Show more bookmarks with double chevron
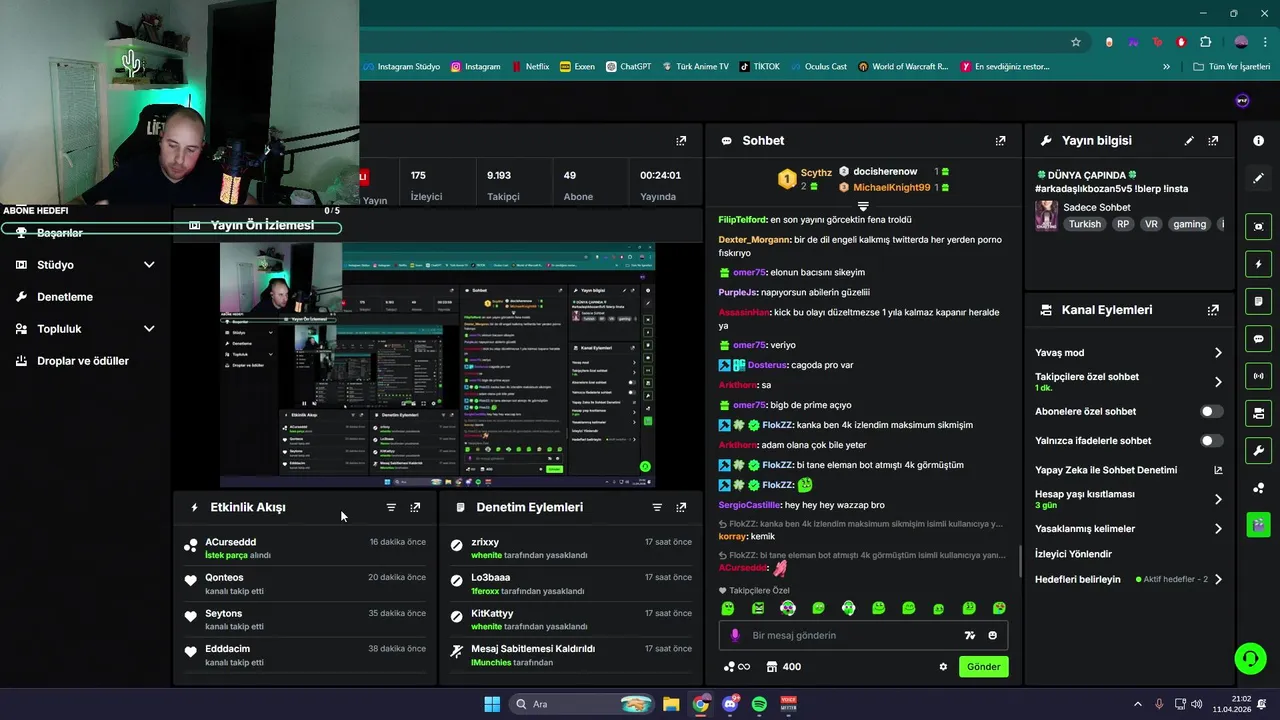This screenshot has width=1280, height=720. click(x=1166, y=67)
